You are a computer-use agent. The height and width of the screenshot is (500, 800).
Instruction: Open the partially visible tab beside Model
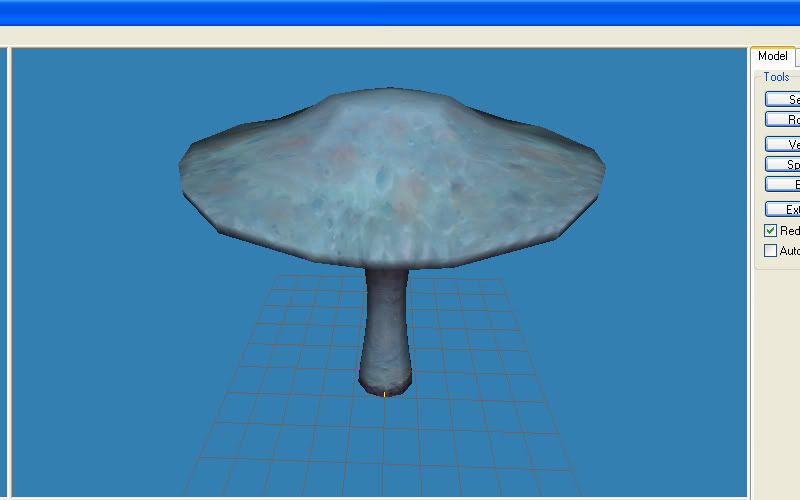[797, 57]
